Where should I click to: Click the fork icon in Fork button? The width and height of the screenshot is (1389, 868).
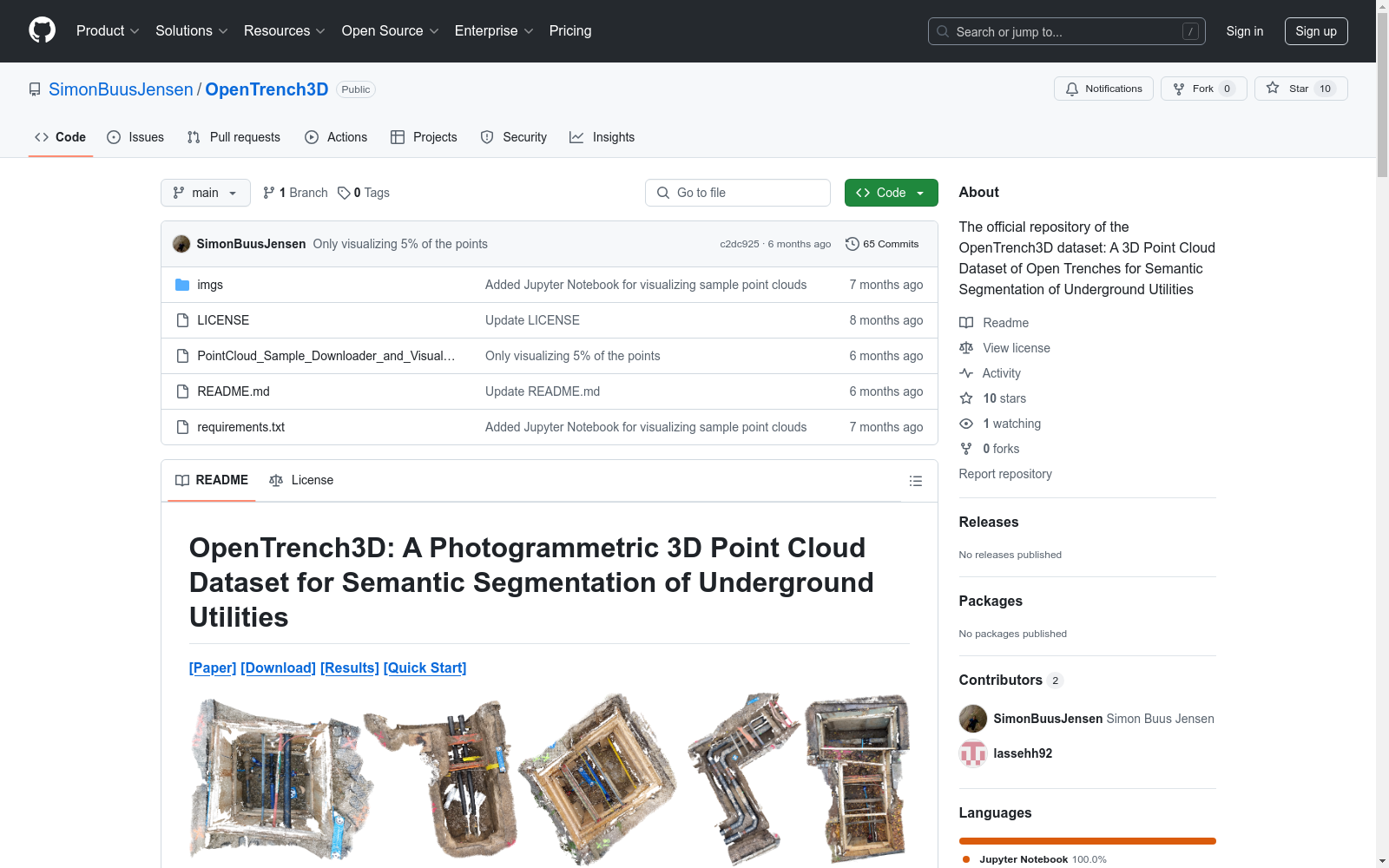pos(1179,89)
